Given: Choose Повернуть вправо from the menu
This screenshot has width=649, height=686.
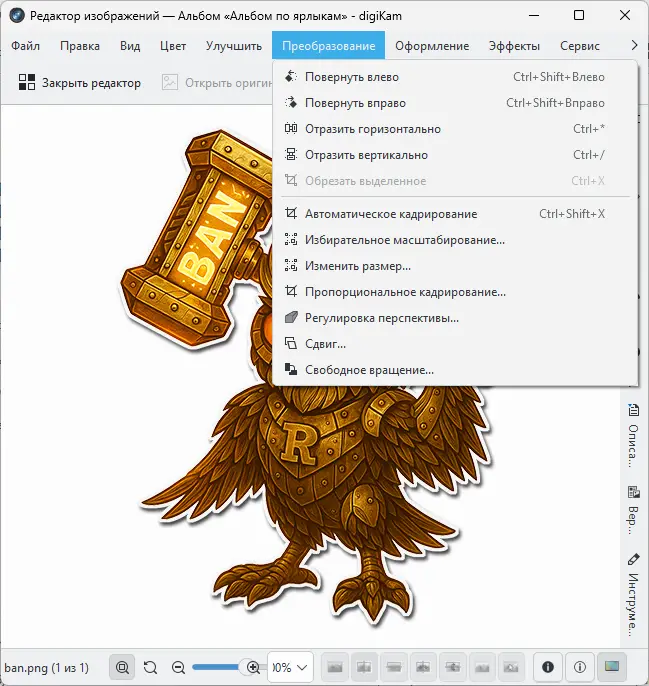Looking at the screenshot, I should pos(455,103).
